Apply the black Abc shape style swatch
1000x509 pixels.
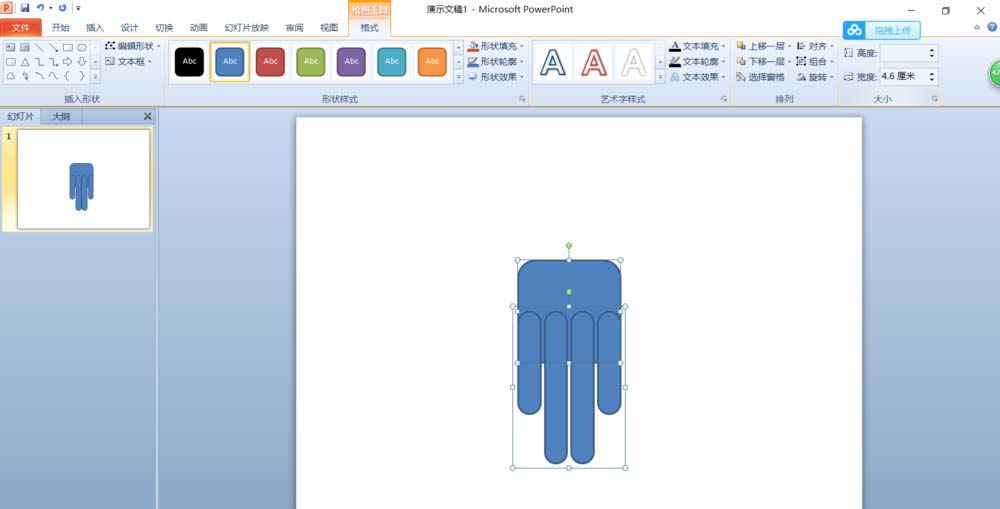tap(189, 62)
